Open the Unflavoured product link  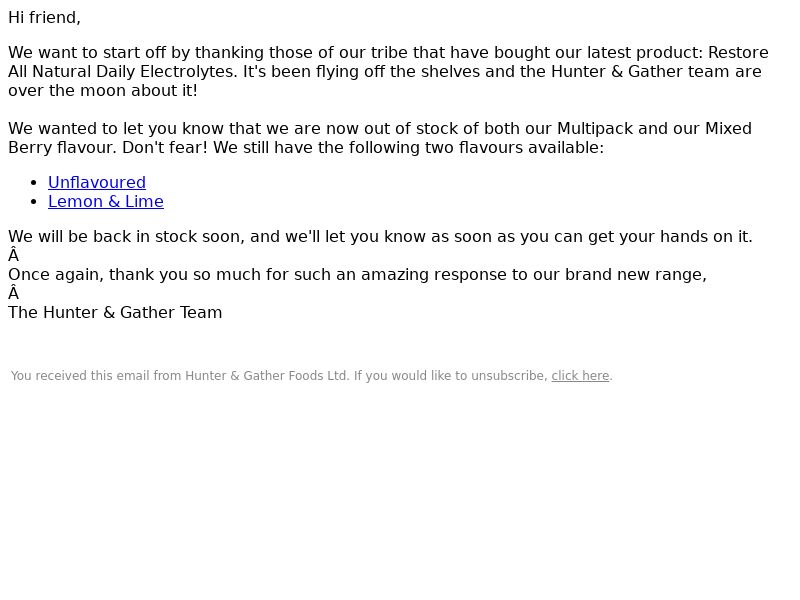point(97,182)
